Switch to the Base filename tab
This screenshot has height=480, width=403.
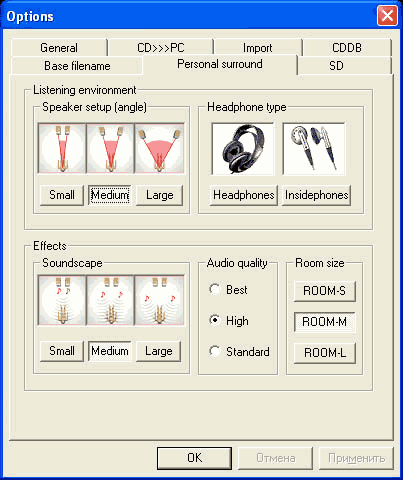pyautogui.click(x=77, y=66)
